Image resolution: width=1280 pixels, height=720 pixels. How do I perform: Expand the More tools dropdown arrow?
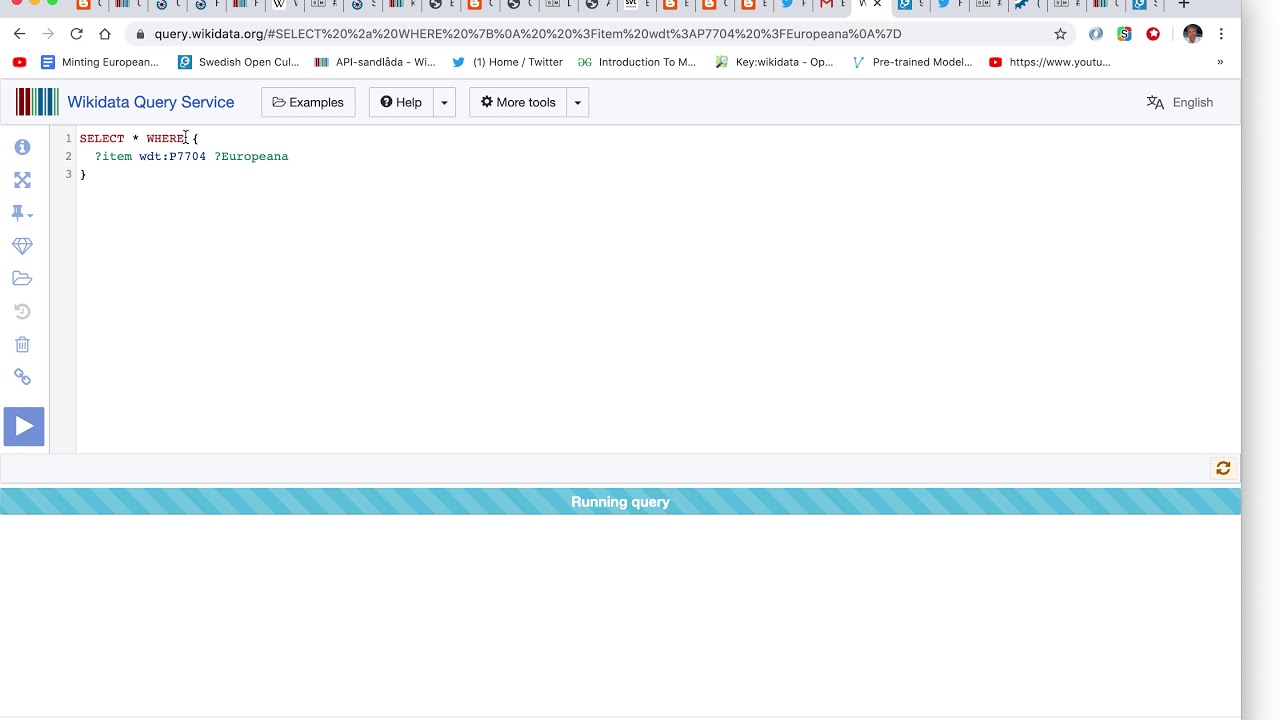coord(577,102)
